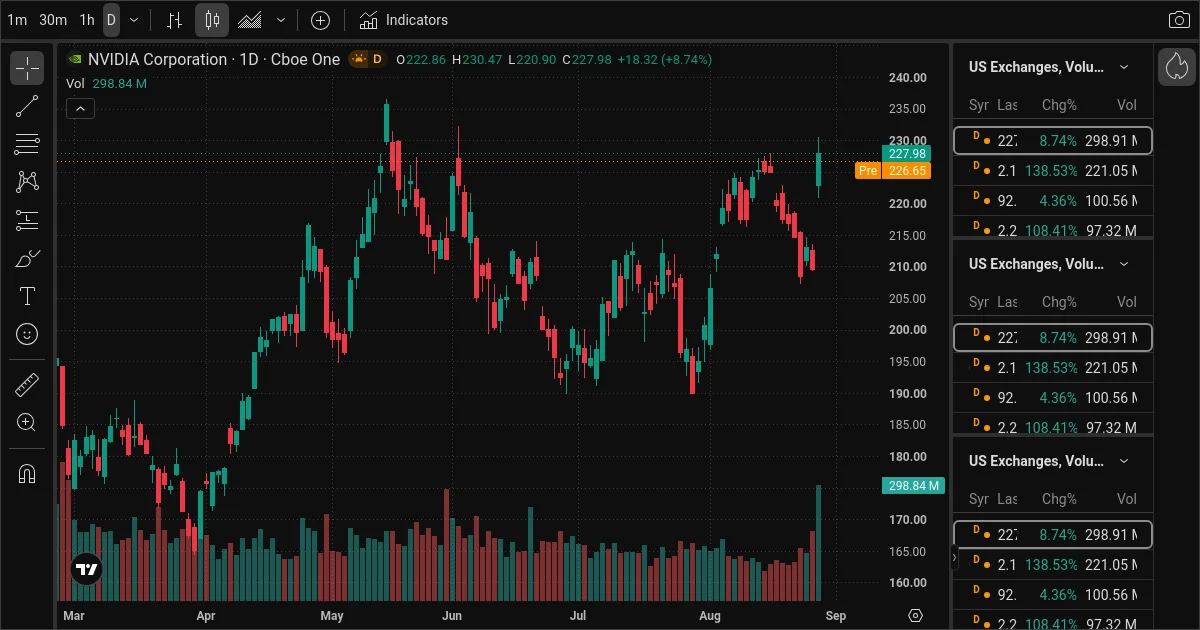Select the 4.36% row in the top hotlist
Screen dimensions: 1200x630
[x=1053, y=201]
